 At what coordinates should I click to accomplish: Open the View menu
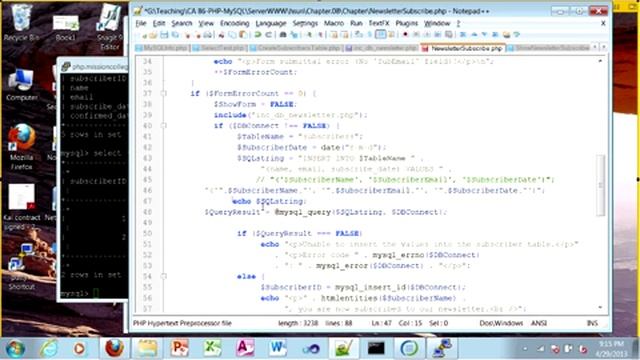click(206, 23)
